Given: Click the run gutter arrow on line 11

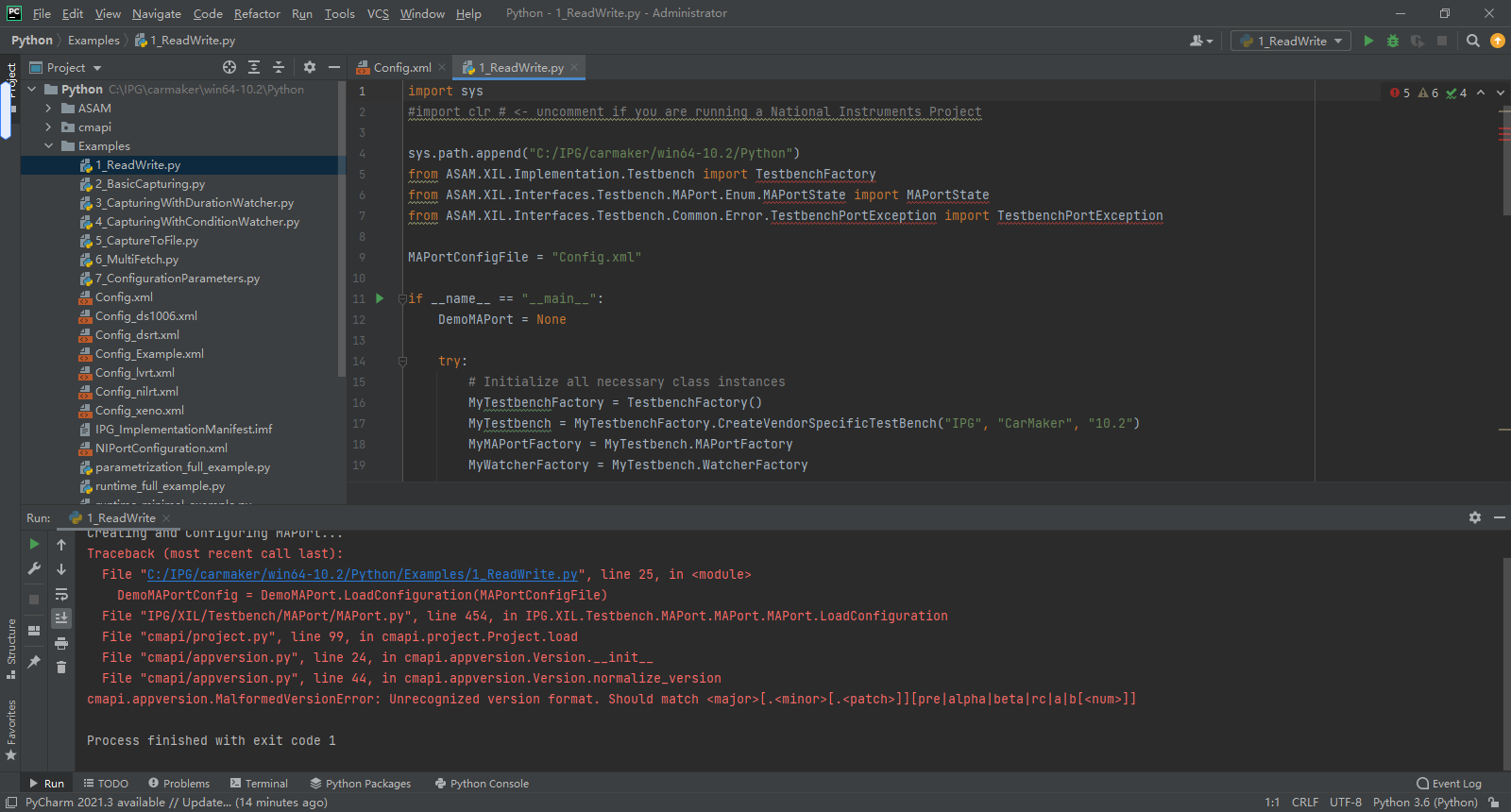Looking at the screenshot, I should pyautogui.click(x=380, y=298).
